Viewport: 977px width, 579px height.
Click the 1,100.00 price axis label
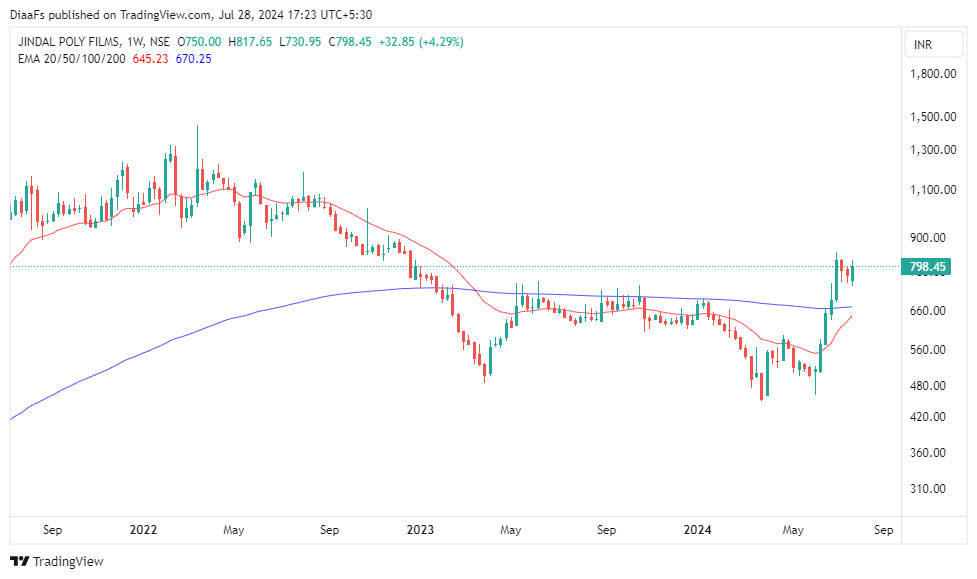tap(933, 189)
